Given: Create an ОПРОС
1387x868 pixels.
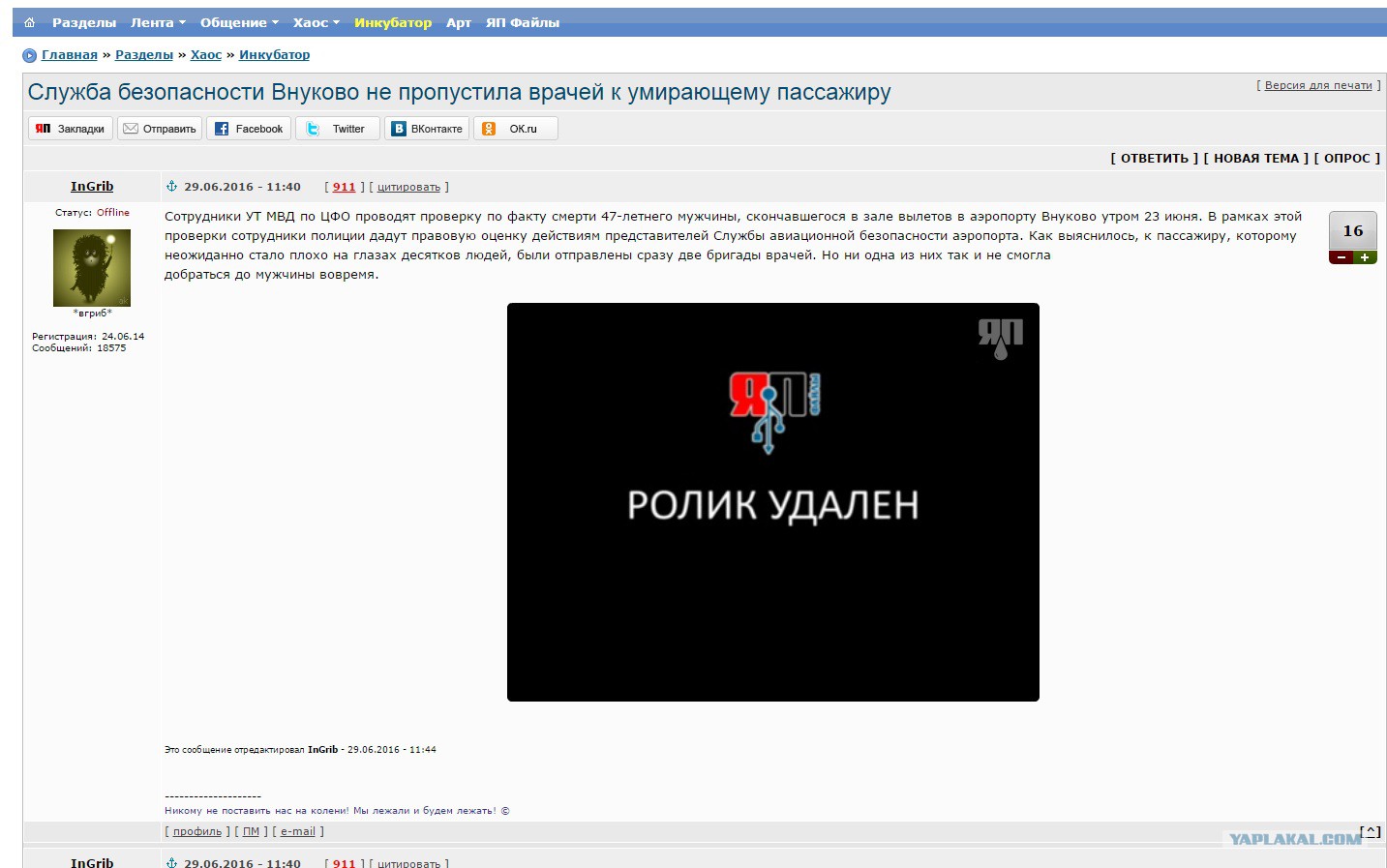Looking at the screenshot, I should [x=1347, y=159].
